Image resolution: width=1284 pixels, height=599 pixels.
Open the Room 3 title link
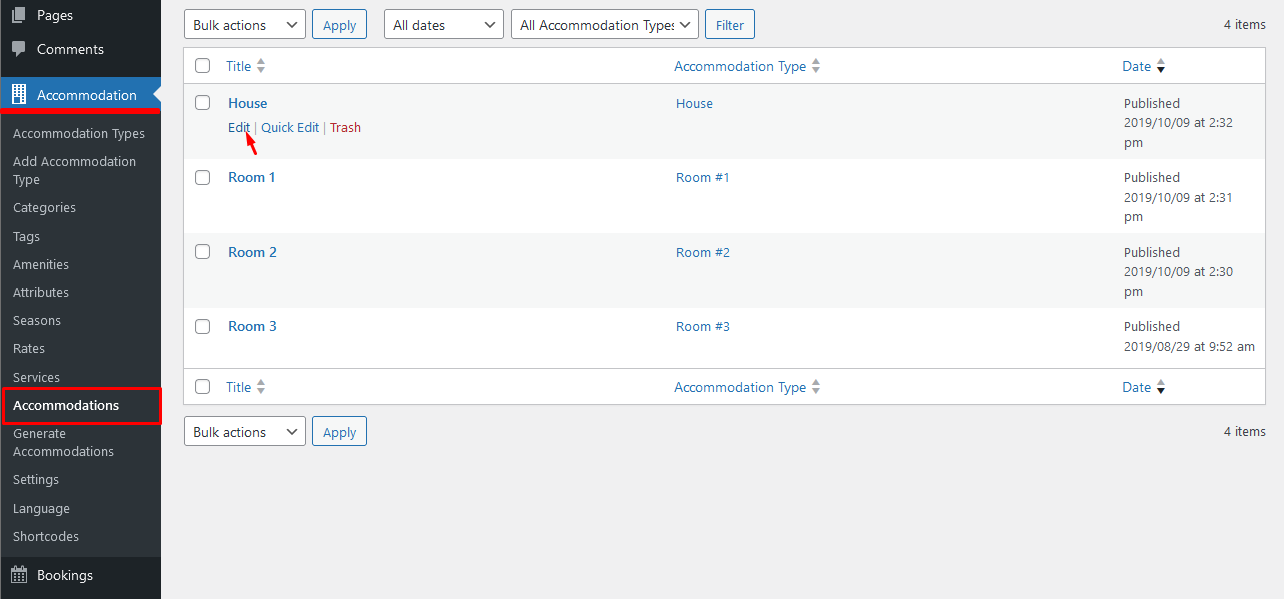253,326
